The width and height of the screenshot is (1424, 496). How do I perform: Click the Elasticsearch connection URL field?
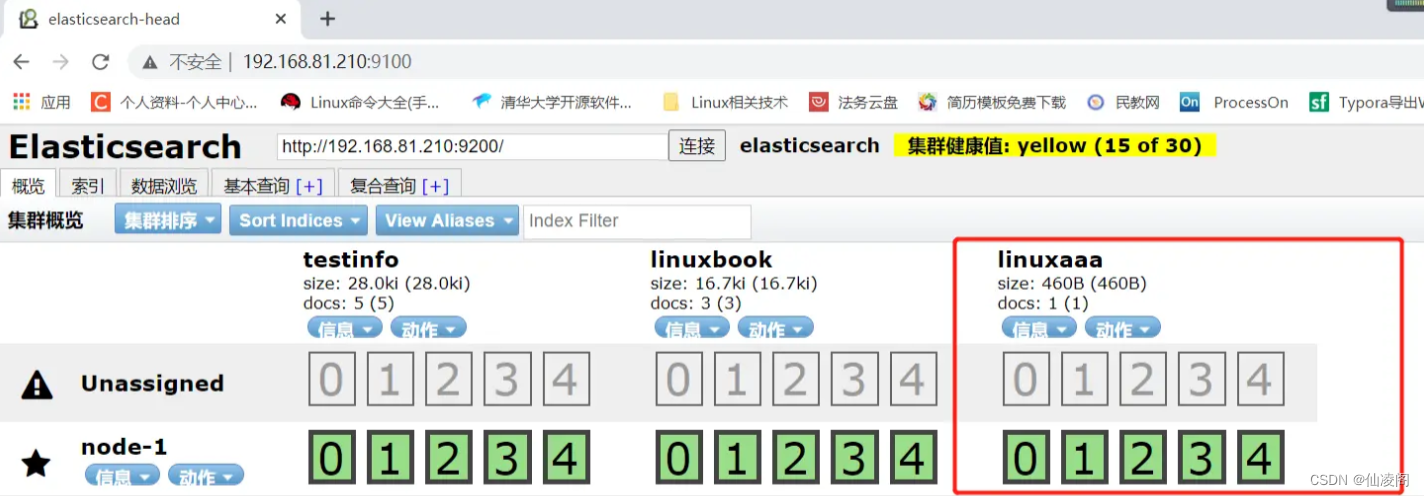coord(472,146)
